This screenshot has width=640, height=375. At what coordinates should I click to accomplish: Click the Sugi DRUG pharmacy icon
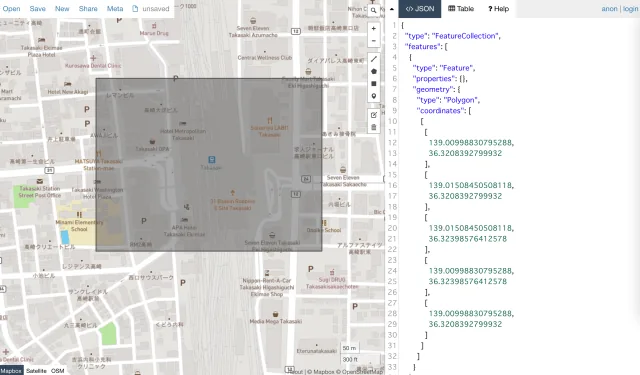[x=332, y=272]
